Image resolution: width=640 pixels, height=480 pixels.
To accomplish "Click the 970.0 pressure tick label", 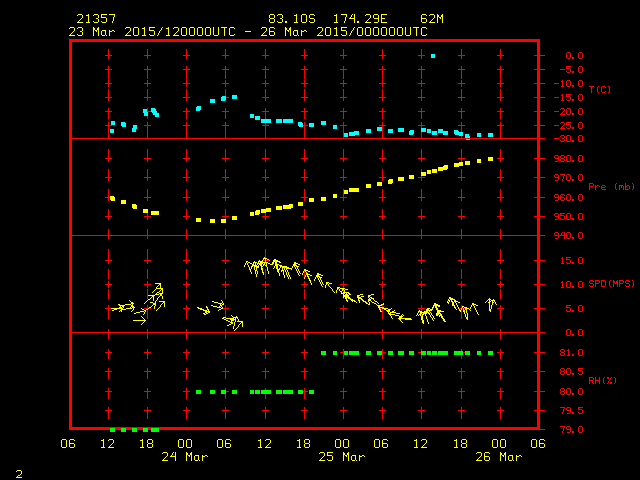I will click(569, 178).
